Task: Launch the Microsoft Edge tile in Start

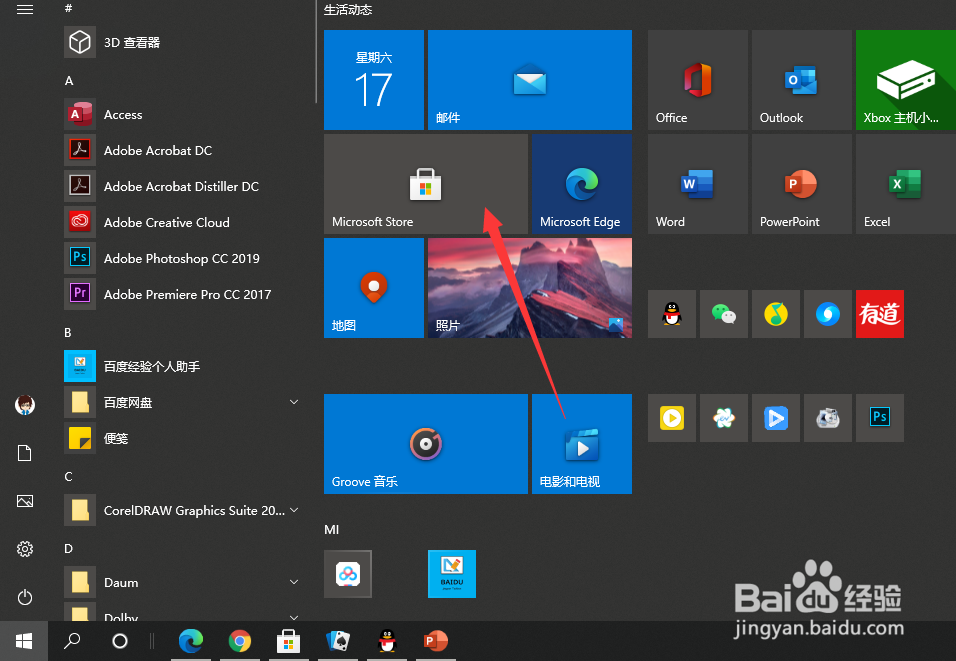Action: pyautogui.click(x=582, y=184)
